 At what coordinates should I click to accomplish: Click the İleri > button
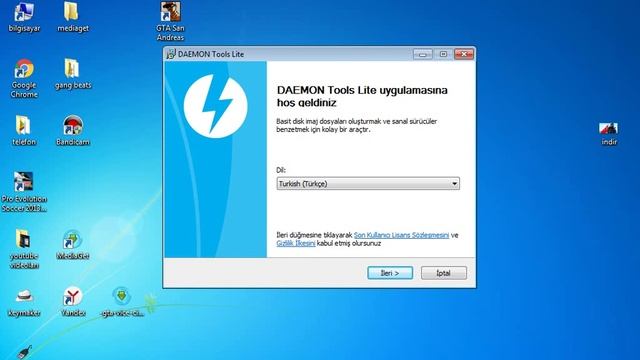(390, 273)
